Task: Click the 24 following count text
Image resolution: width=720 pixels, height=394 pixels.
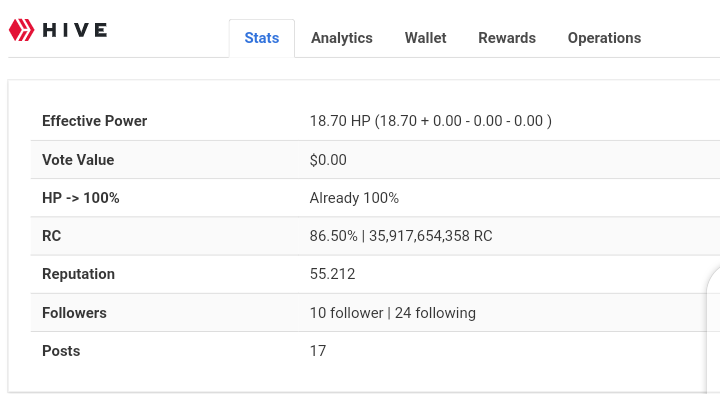Action: (x=435, y=313)
